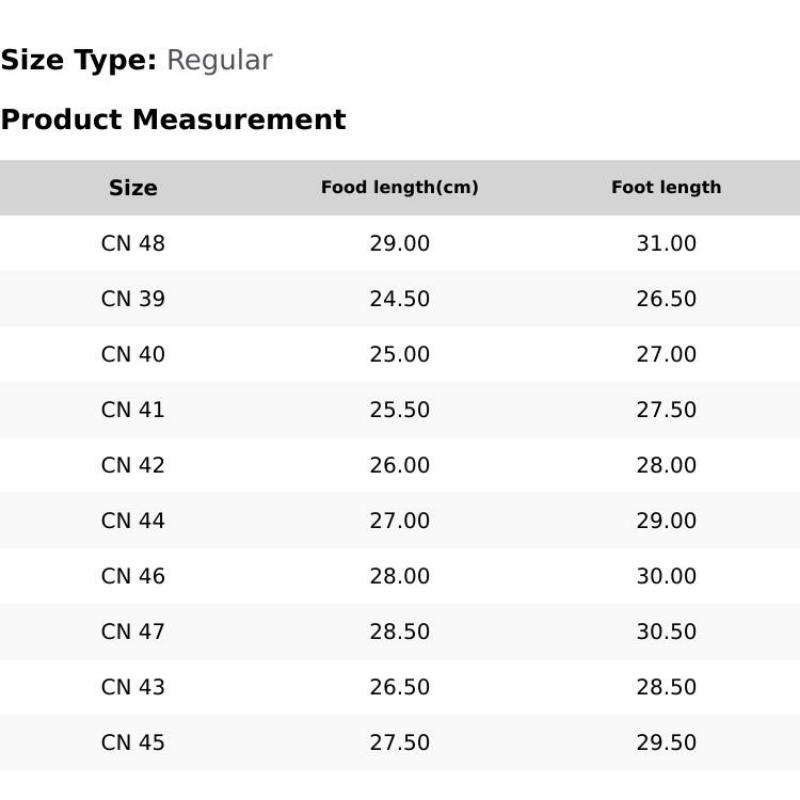Choose the CN 43 size cell
This screenshot has width=800, height=800.
click(133, 688)
